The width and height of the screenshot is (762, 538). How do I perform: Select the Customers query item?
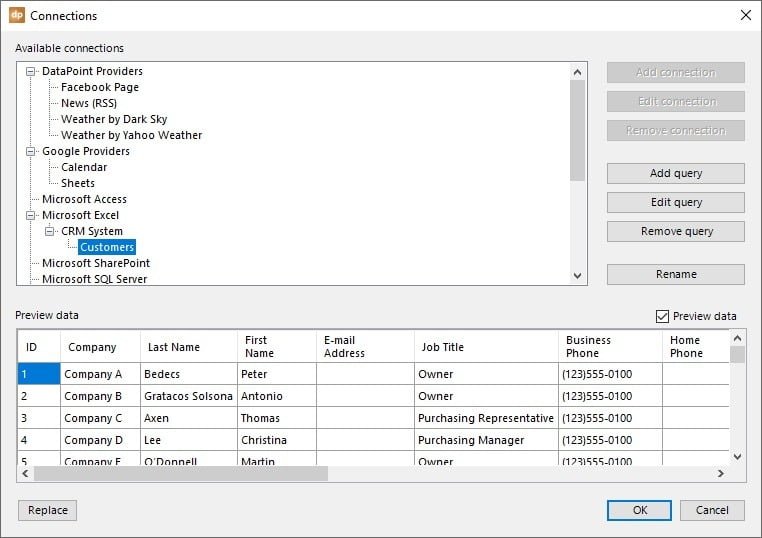tap(107, 247)
